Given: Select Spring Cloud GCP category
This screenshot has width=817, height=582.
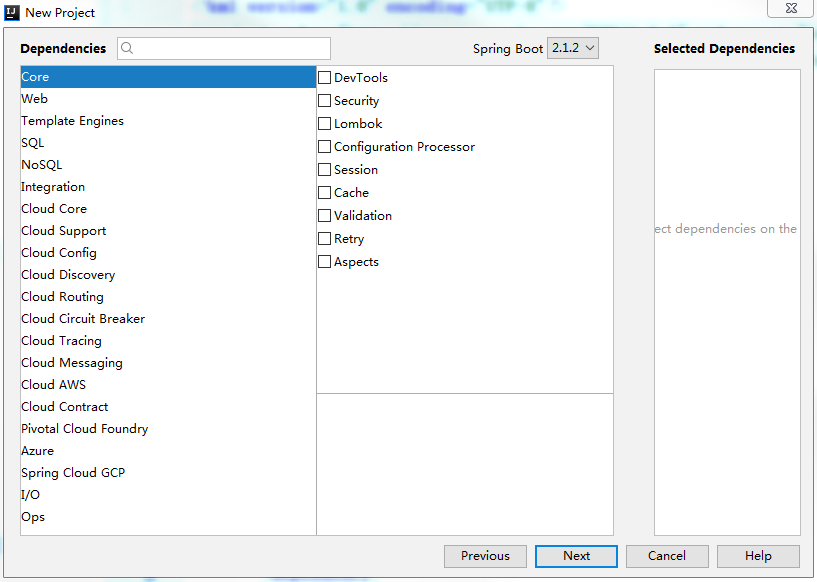Looking at the screenshot, I should pos(168,473).
